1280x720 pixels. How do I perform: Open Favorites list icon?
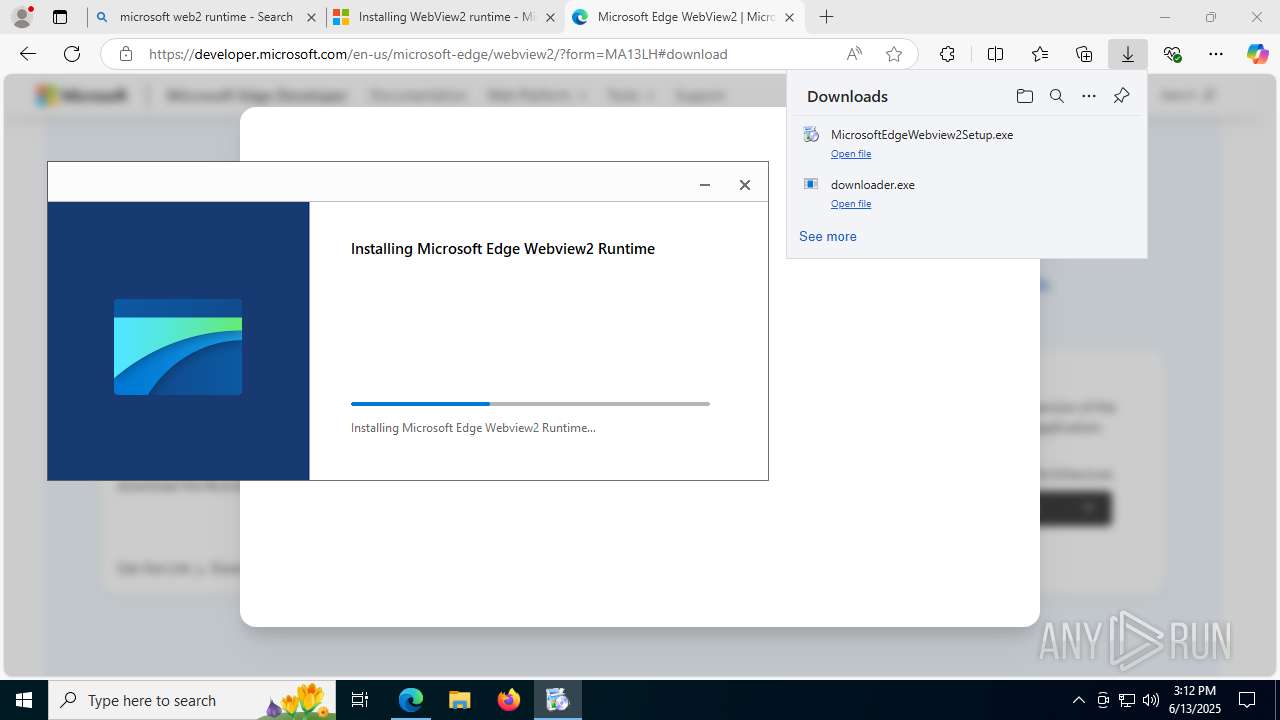(x=1040, y=54)
